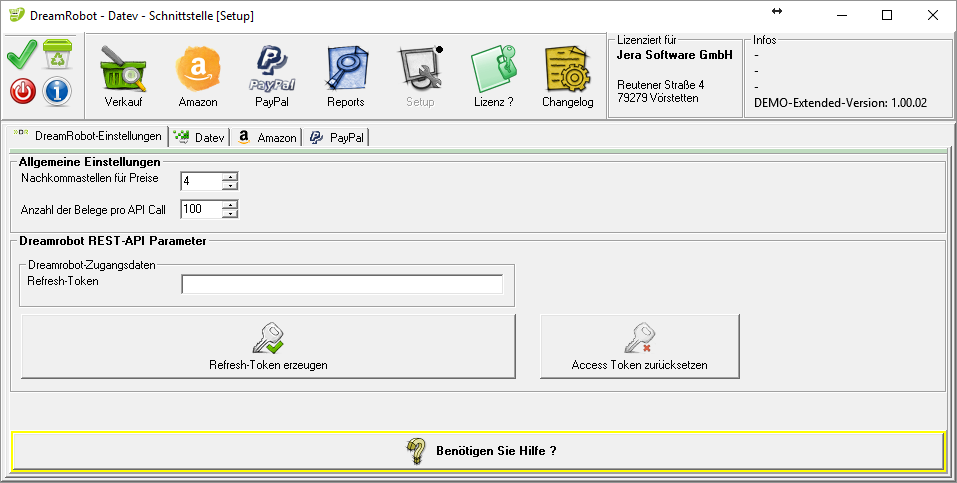
Task: Open the Changelog toolbar icon
Action: point(567,77)
